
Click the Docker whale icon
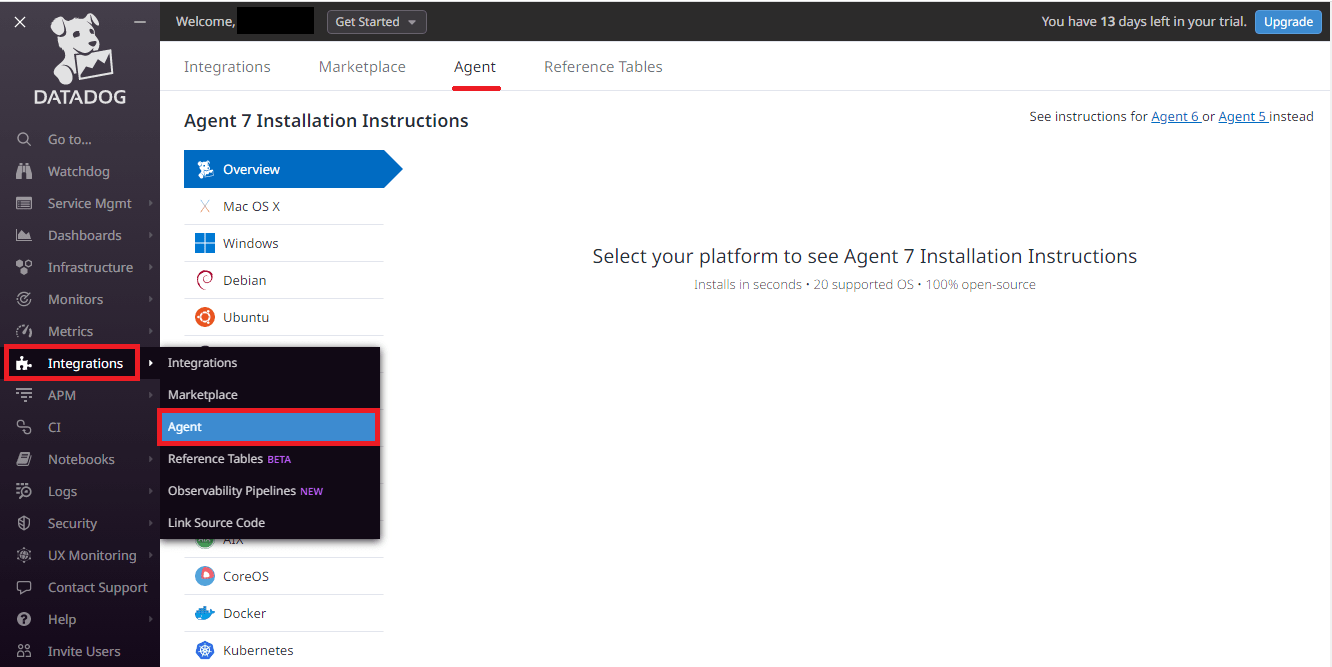pyautogui.click(x=205, y=613)
